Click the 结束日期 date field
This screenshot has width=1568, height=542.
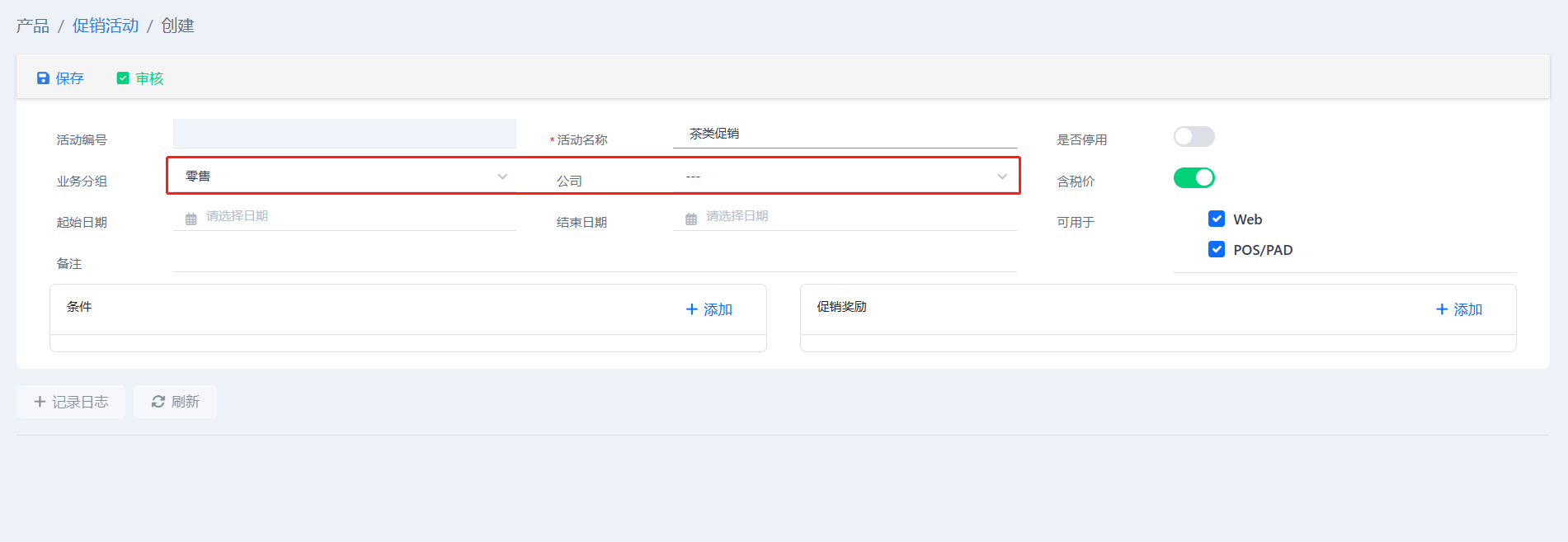pos(845,216)
